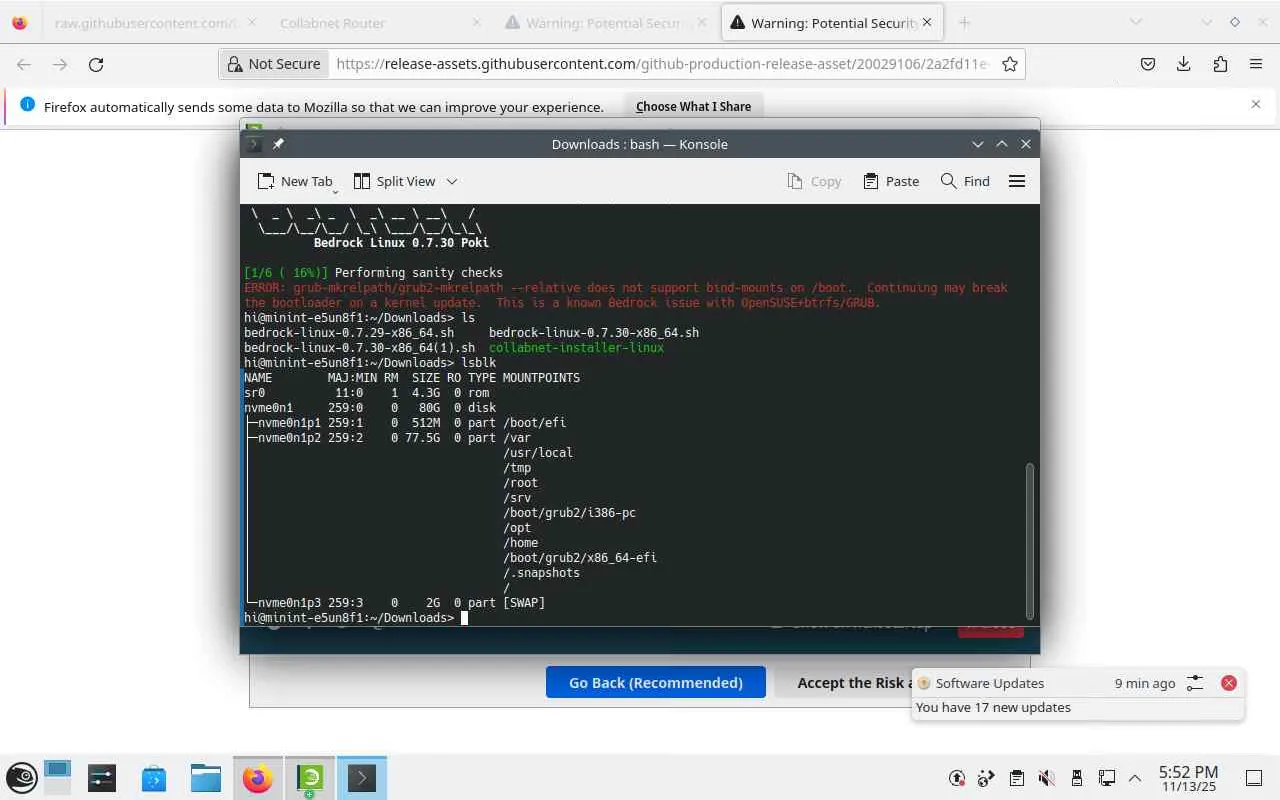
Task: Go back in Firefox history
Action: pos(24,64)
